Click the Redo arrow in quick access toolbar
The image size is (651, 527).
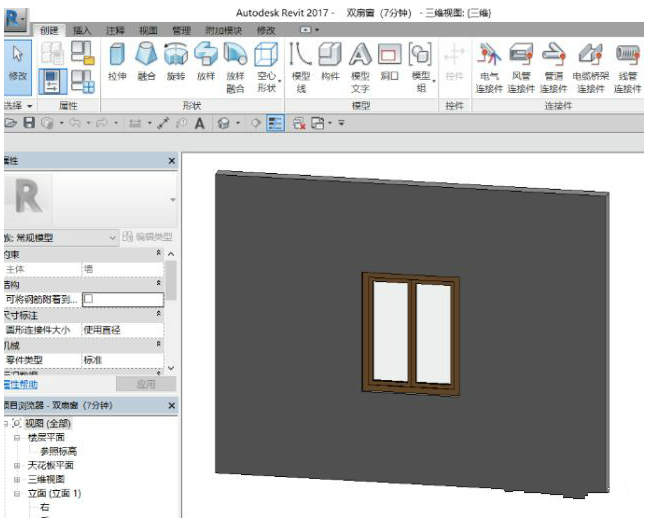click(x=102, y=123)
